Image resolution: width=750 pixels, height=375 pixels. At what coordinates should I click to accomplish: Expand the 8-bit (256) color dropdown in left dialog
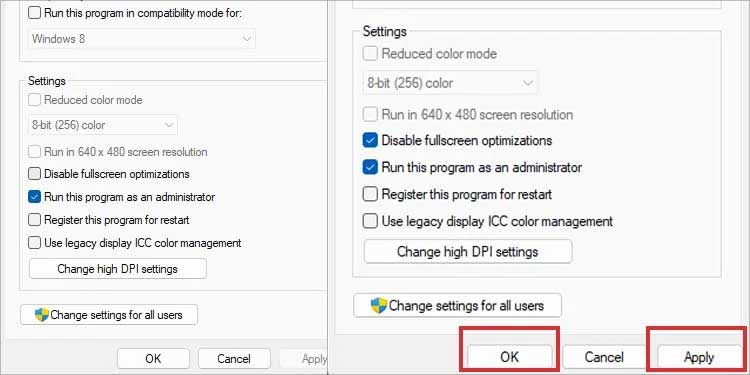(x=103, y=125)
